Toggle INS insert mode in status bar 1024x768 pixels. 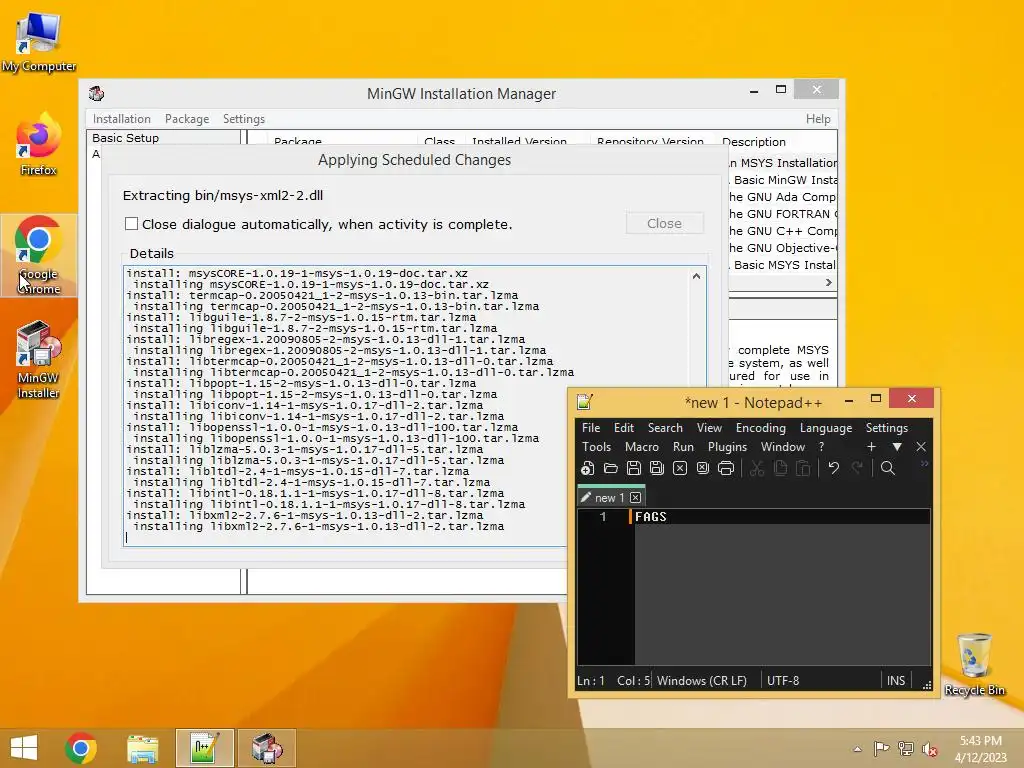[x=895, y=680]
